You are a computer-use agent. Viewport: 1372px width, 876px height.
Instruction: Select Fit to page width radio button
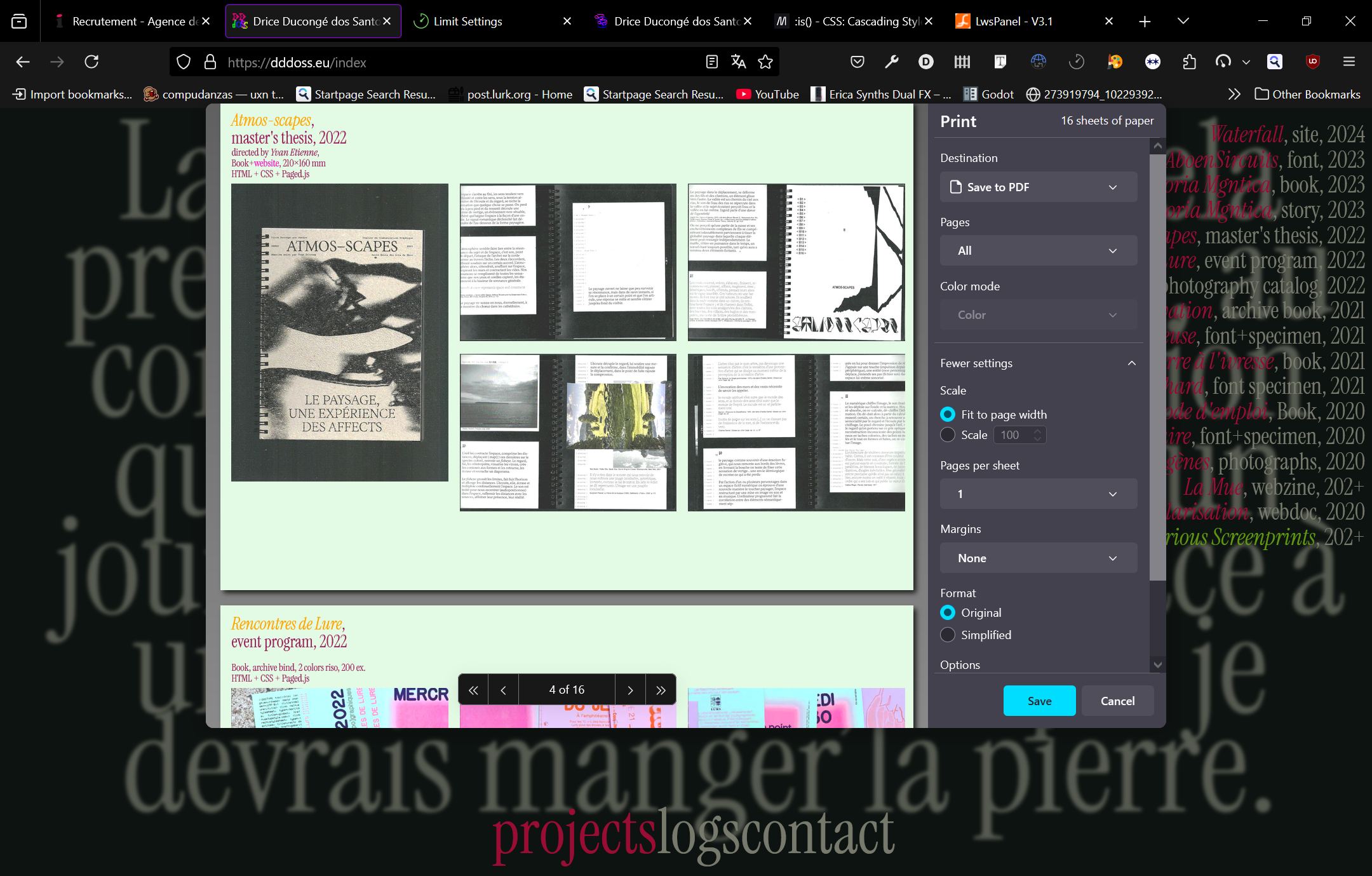(947, 414)
